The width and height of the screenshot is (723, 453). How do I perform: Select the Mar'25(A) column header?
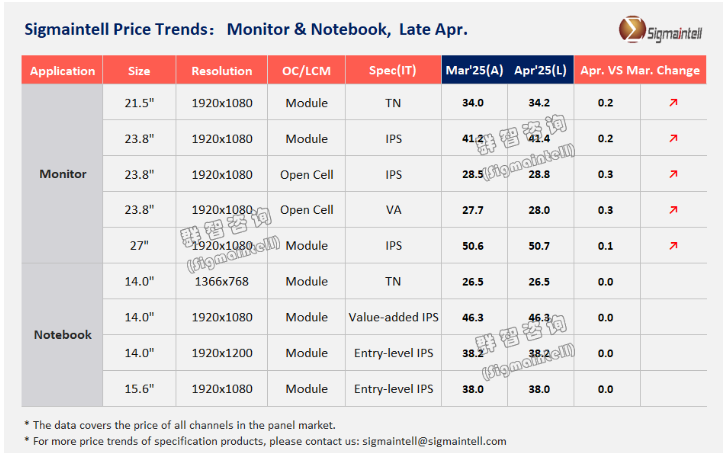(x=474, y=71)
